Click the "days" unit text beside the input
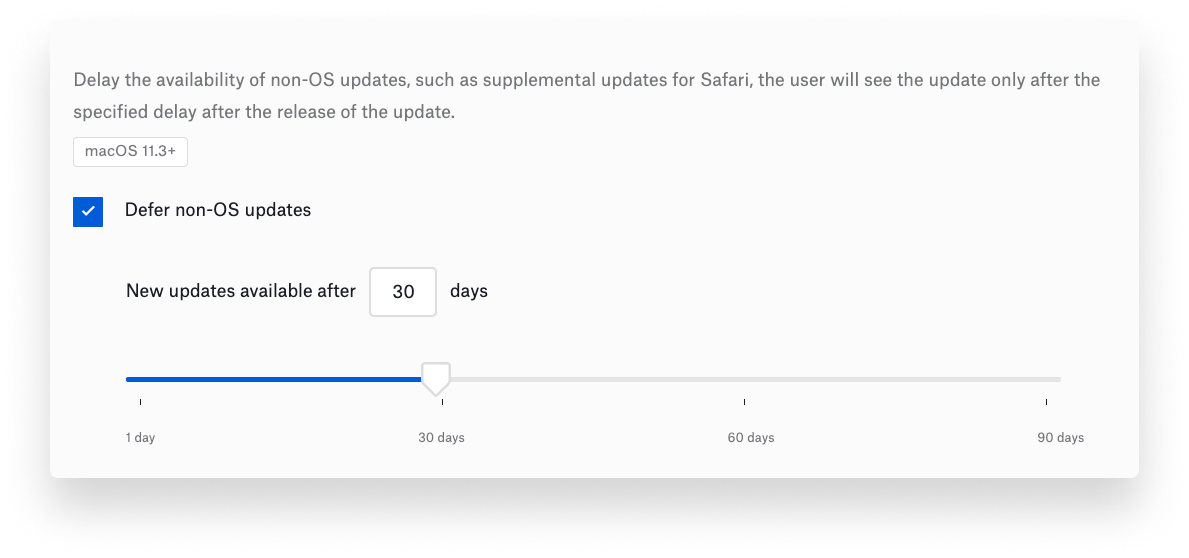 [469, 292]
